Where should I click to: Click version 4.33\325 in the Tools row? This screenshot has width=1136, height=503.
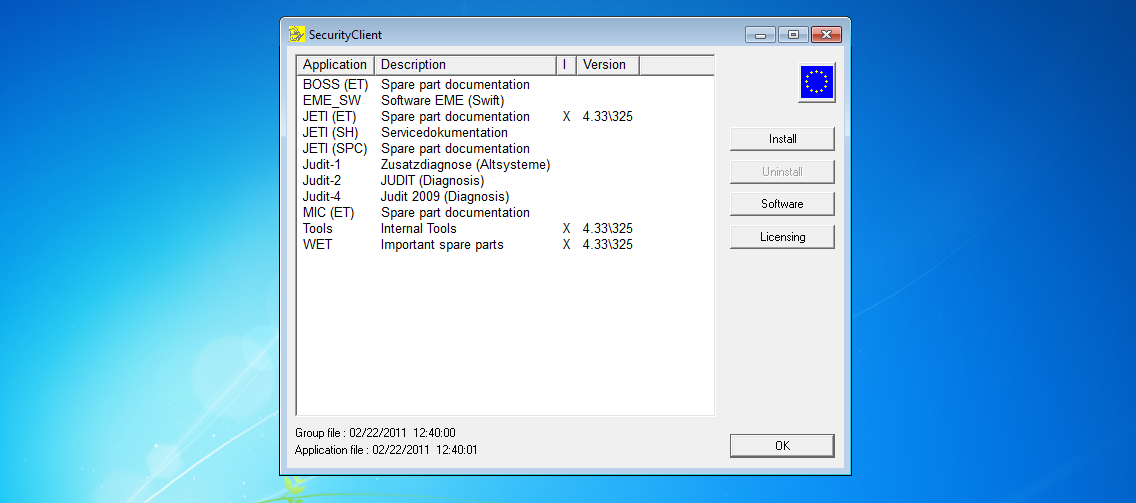coord(608,228)
